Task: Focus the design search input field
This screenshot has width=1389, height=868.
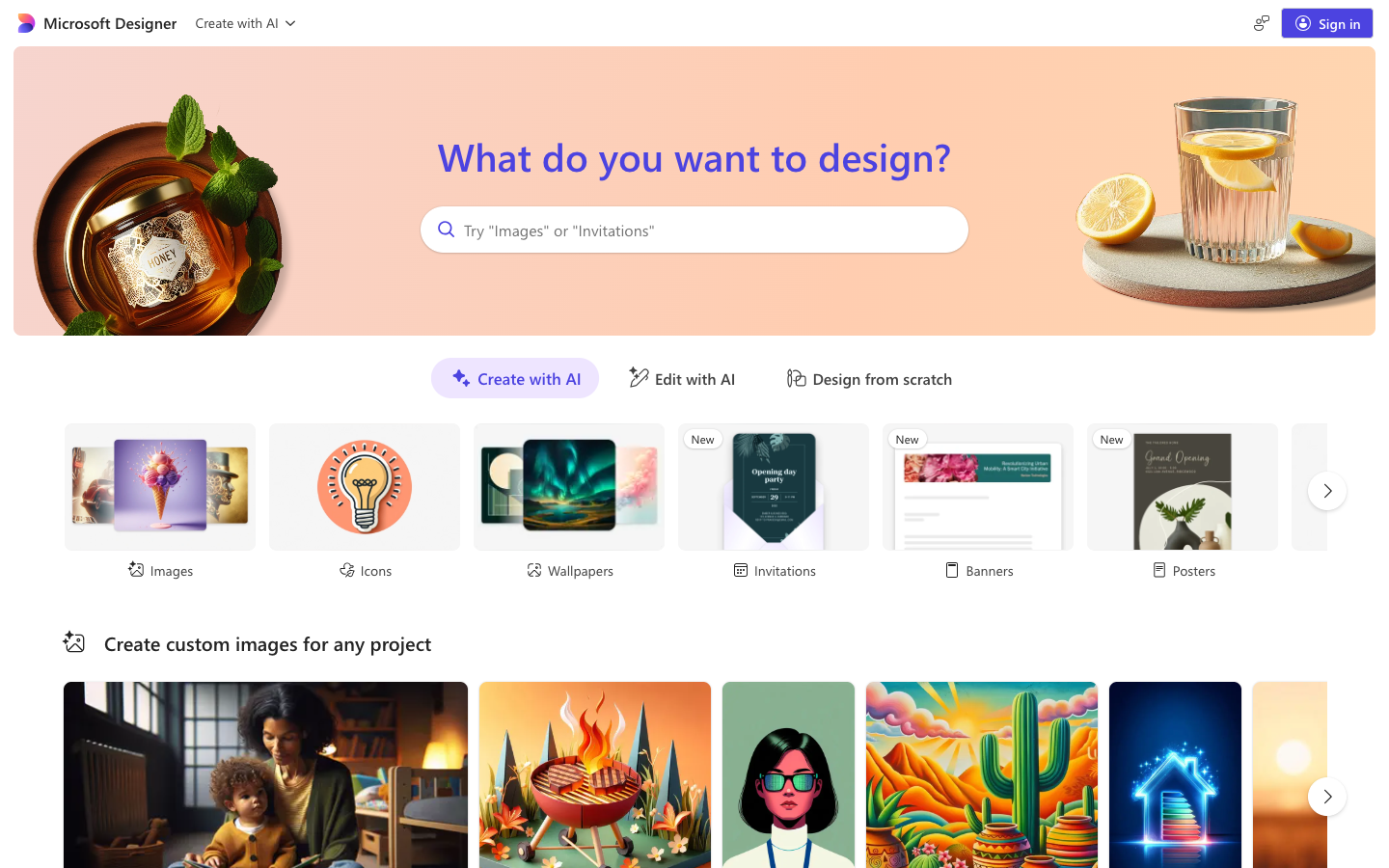Action: click(x=694, y=230)
